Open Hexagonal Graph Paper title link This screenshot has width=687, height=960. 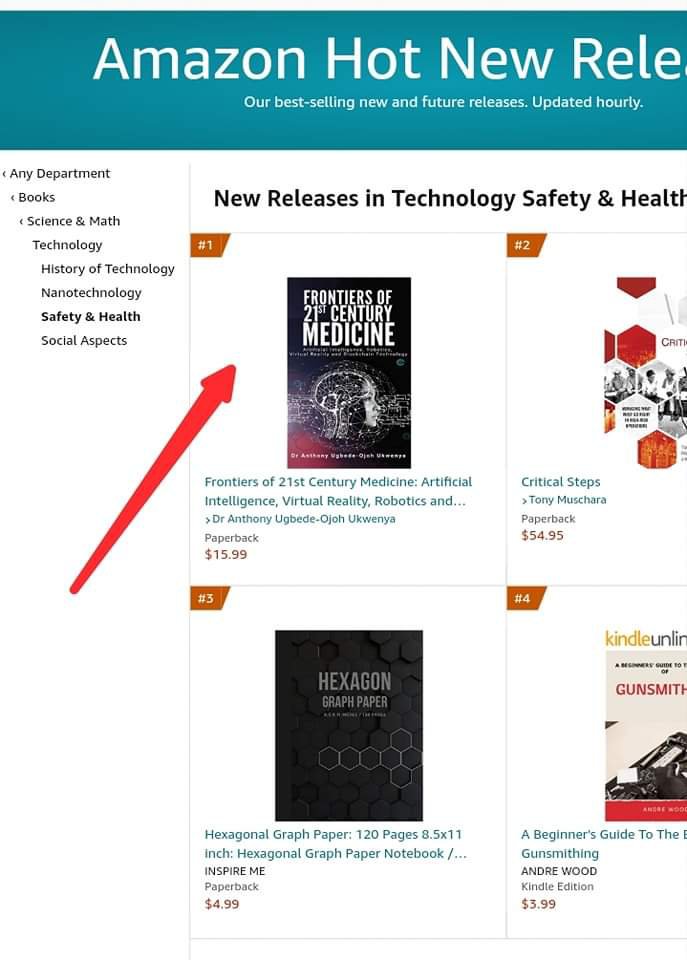[336, 844]
